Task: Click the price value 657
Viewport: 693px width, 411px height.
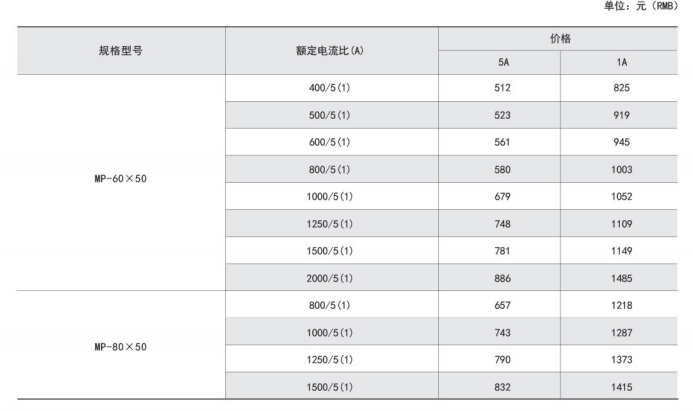Action: point(502,304)
